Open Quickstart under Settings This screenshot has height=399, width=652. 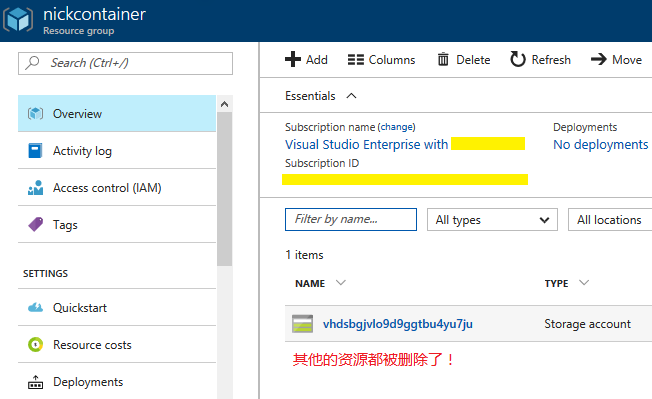117,308
